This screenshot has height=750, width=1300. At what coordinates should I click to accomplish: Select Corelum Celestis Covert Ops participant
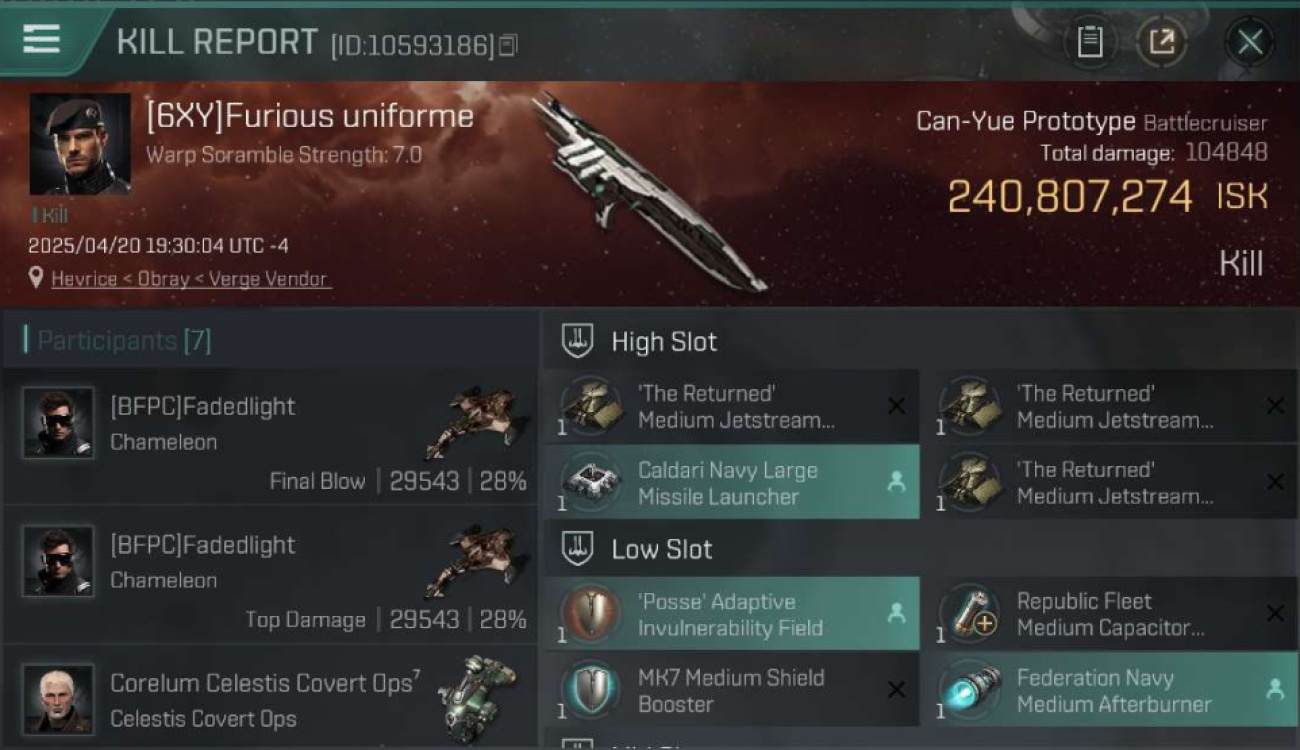tap(270, 698)
